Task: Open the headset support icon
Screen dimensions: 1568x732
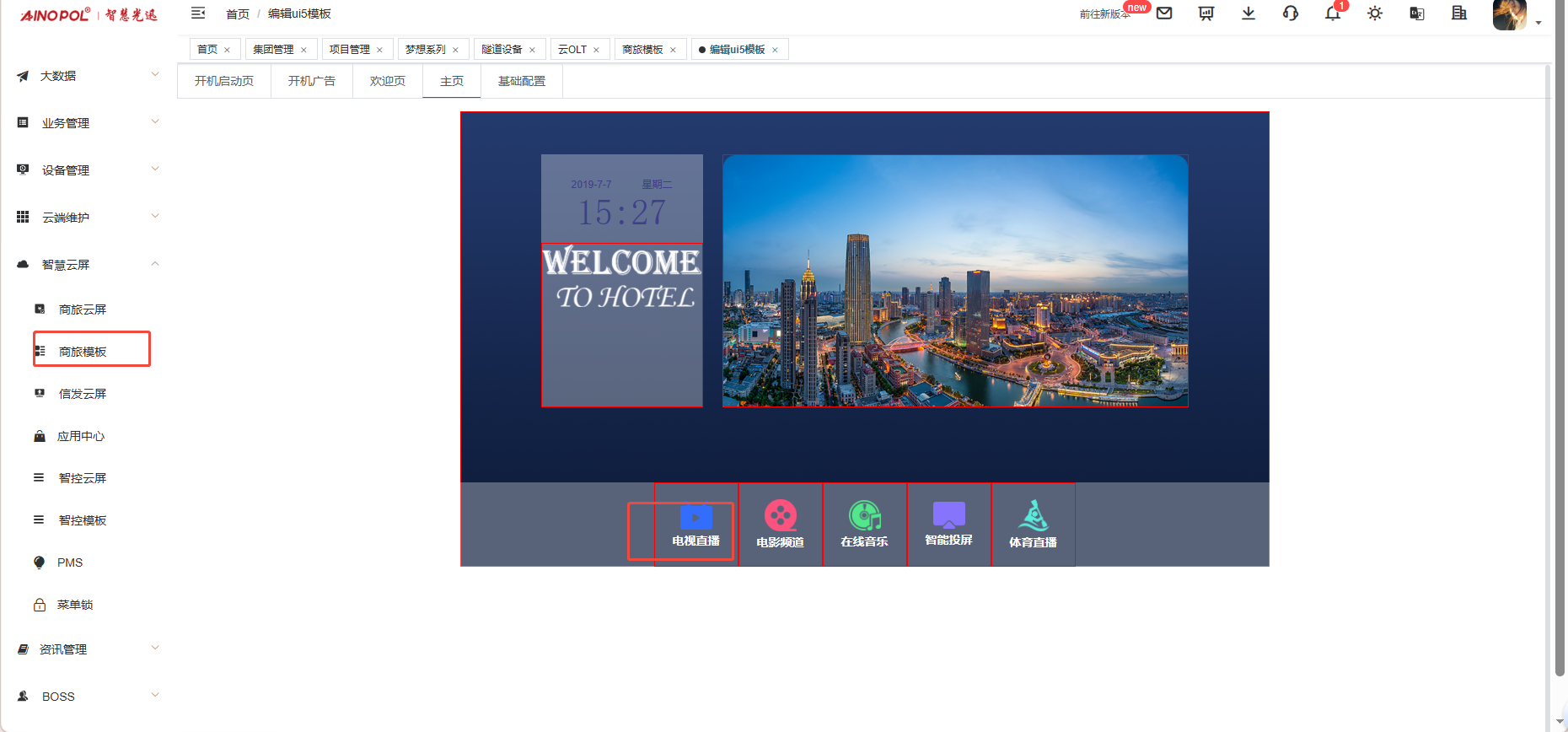Action: click(x=1291, y=13)
